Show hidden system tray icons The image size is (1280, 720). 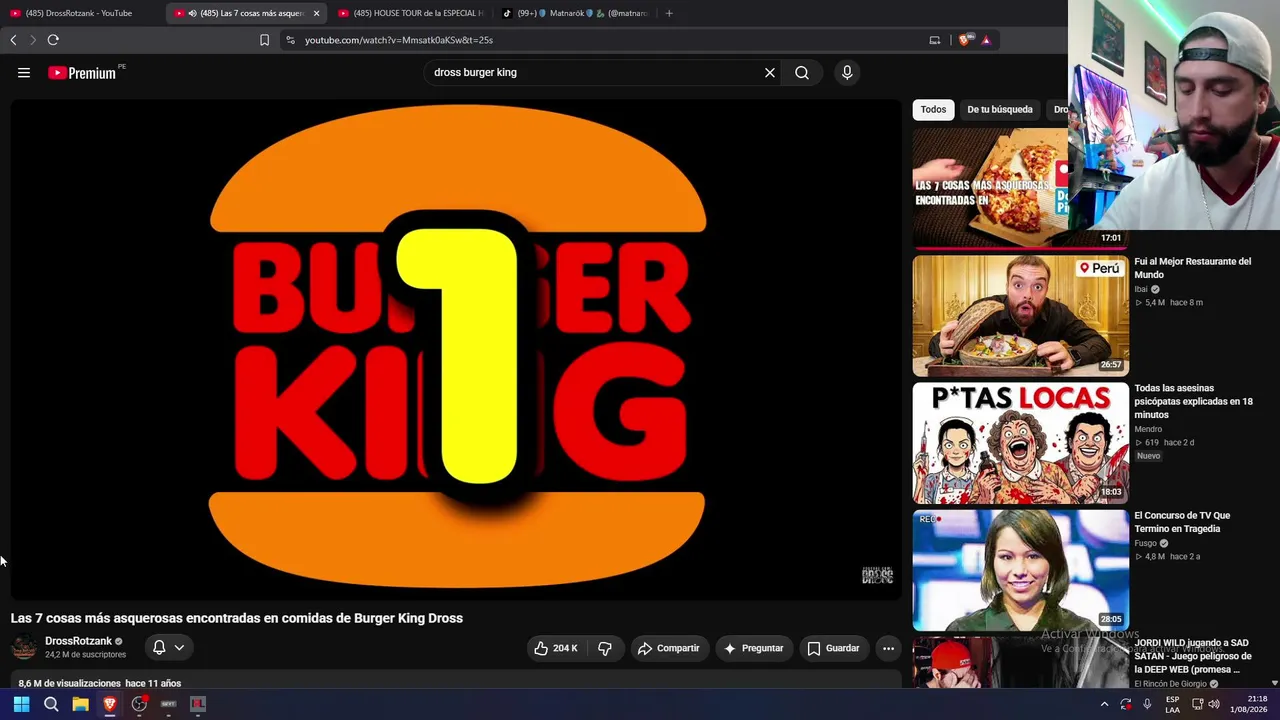(x=1104, y=704)
